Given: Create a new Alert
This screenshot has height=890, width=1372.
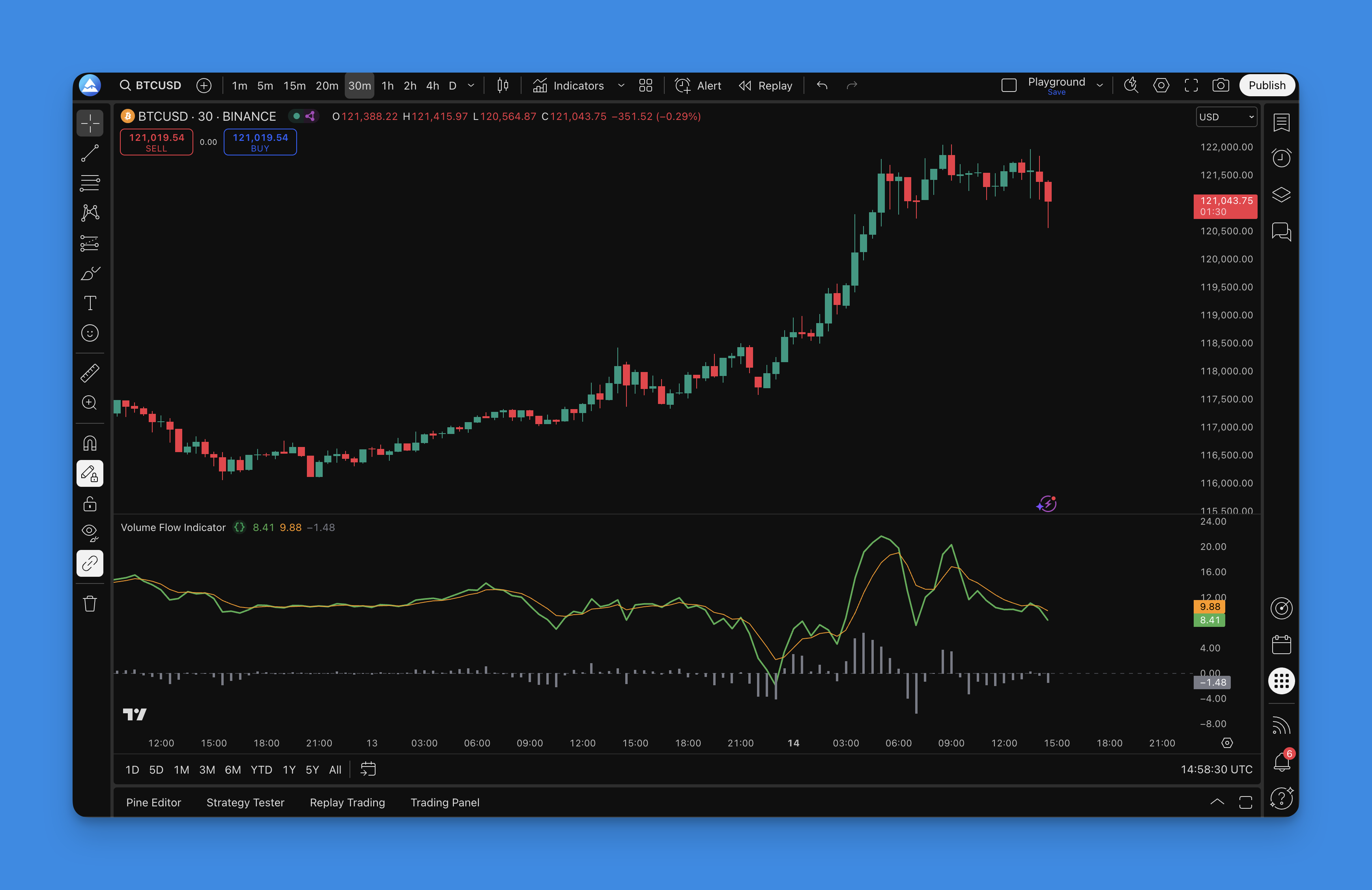Looking at the screenshot, I should (698, 85).
